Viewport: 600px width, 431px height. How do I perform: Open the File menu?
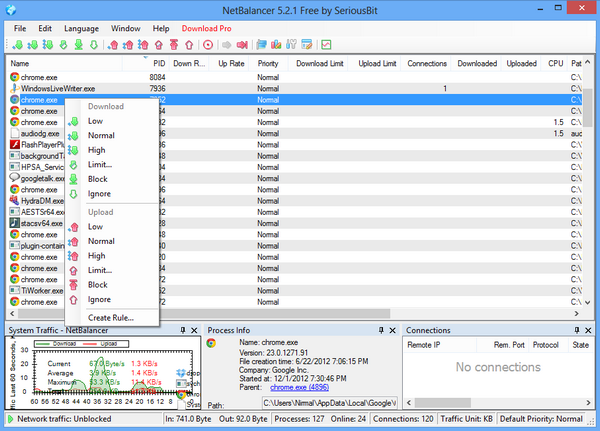pyautogui.click(x=20, y=28)
